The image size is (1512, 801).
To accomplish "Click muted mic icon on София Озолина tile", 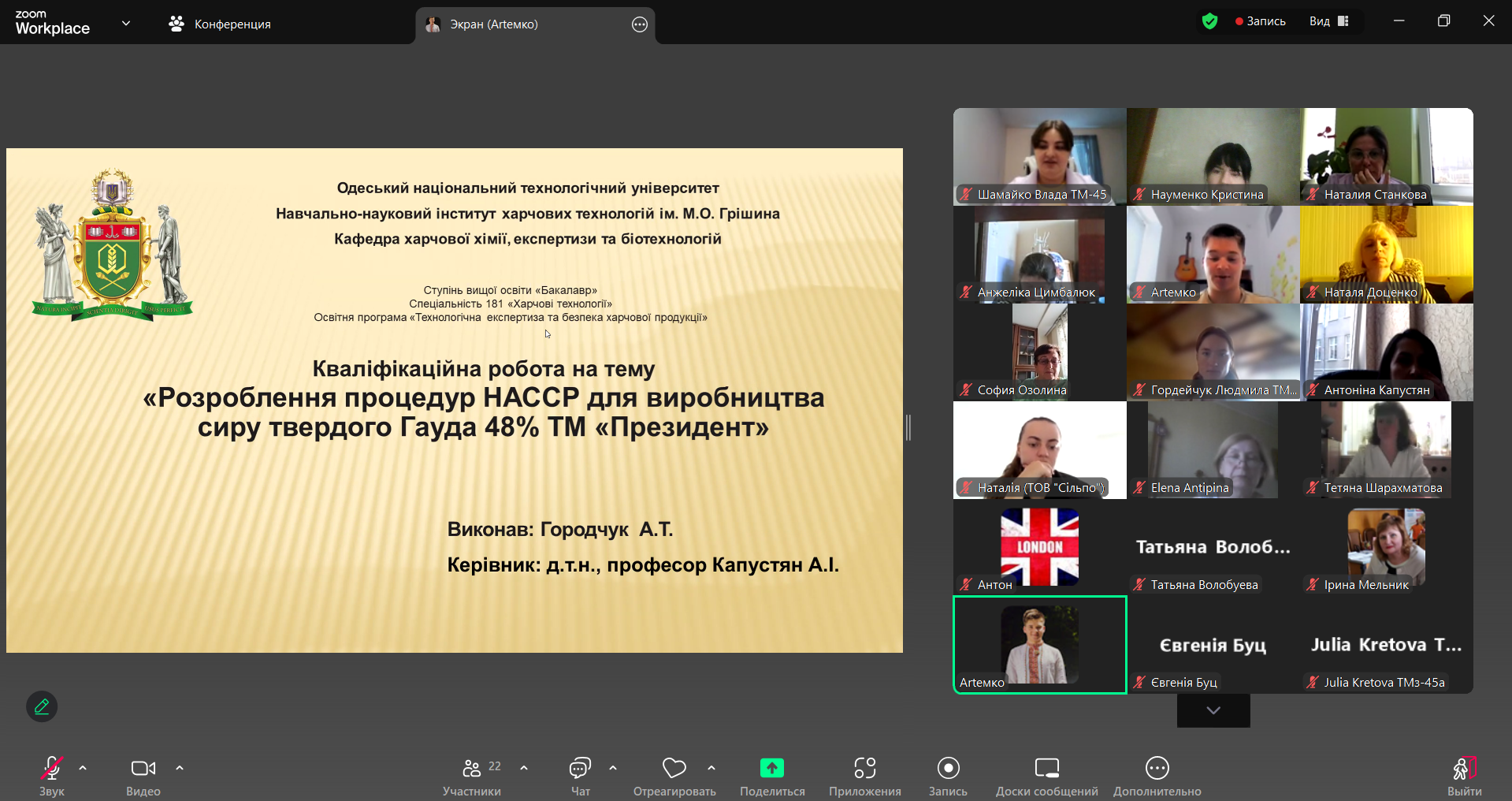I will tap(966, 389).
